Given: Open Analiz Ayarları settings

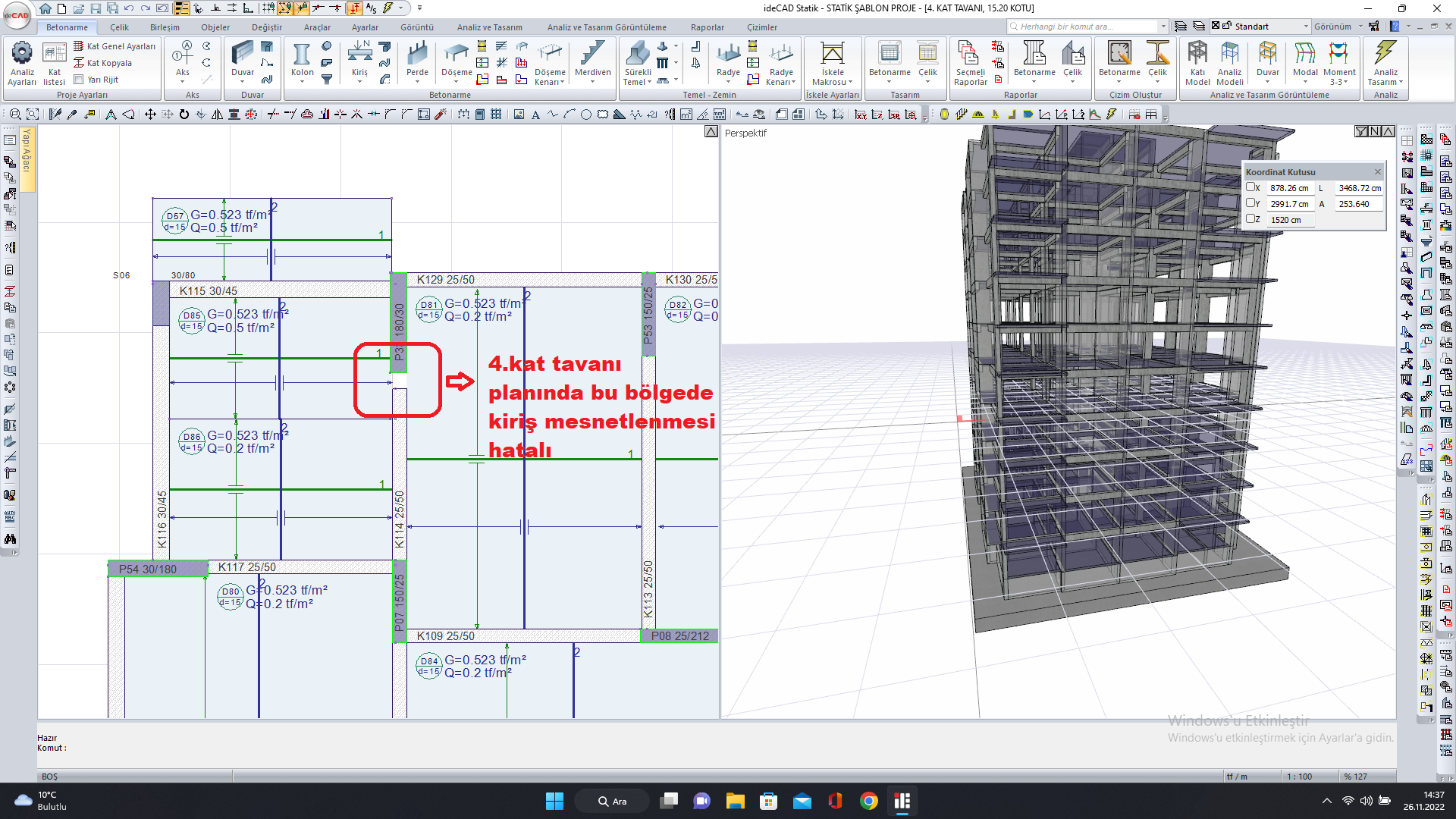Looking at the screenshot, I should point(22,63).
